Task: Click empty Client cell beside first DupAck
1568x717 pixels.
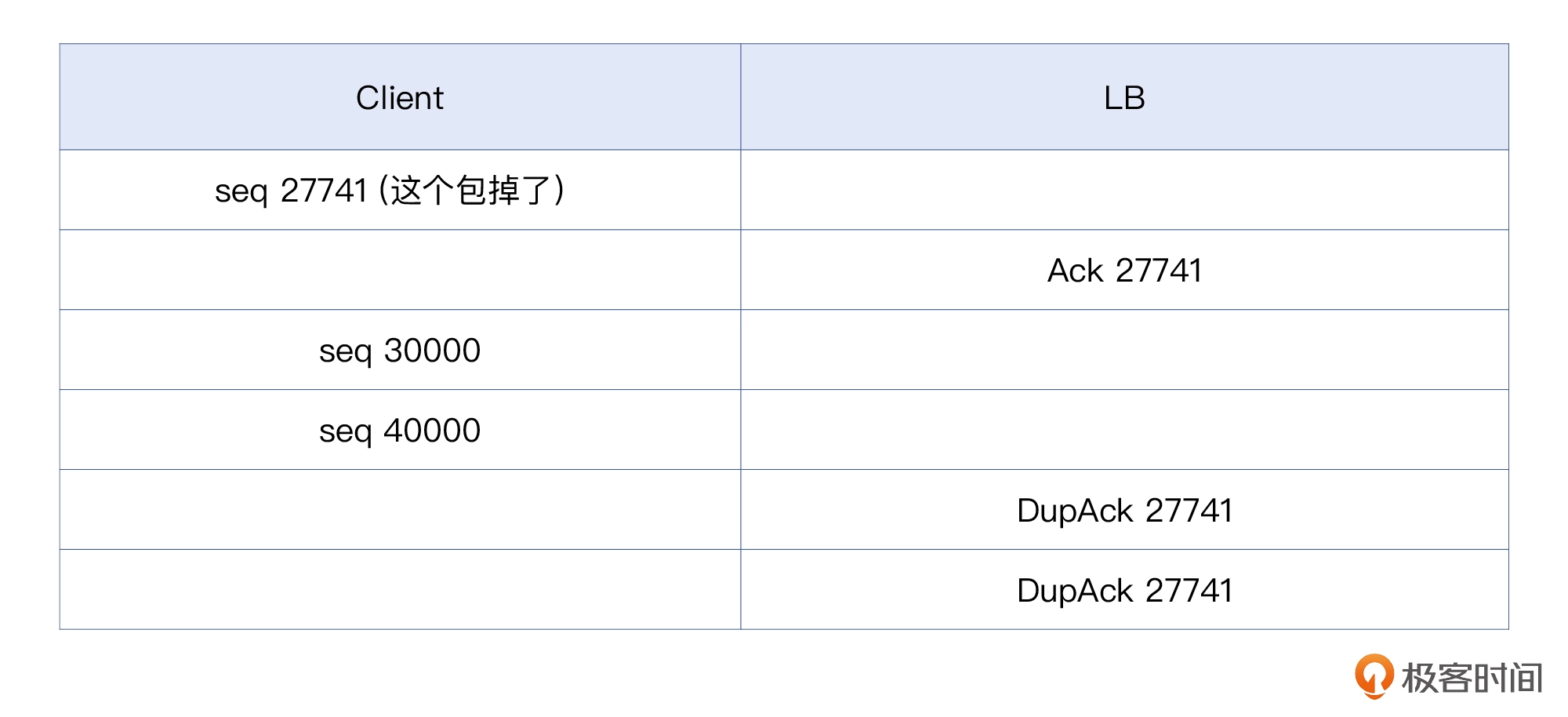Action: 400,510
